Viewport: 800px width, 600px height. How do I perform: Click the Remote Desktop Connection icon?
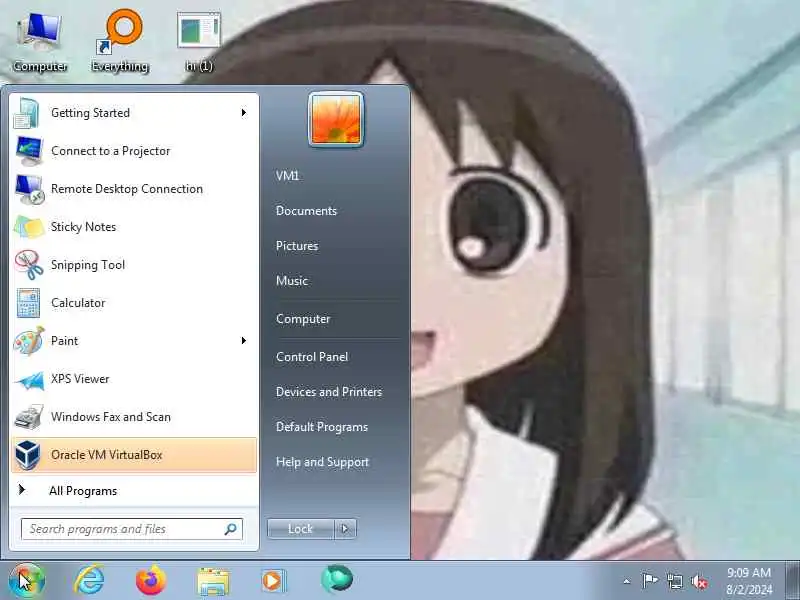coord(29,189)
